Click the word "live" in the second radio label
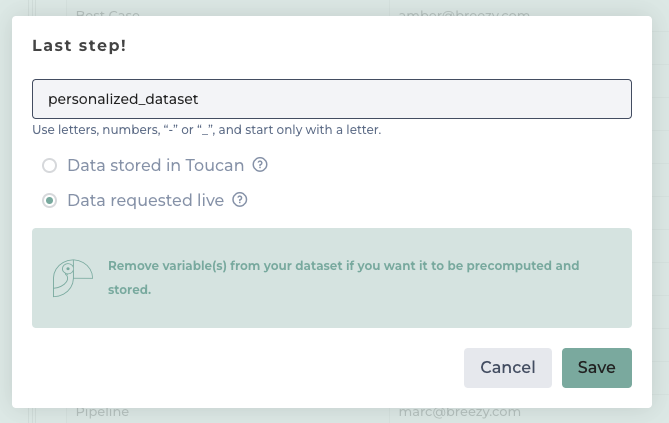669x423 pixels. pos(209,200)
